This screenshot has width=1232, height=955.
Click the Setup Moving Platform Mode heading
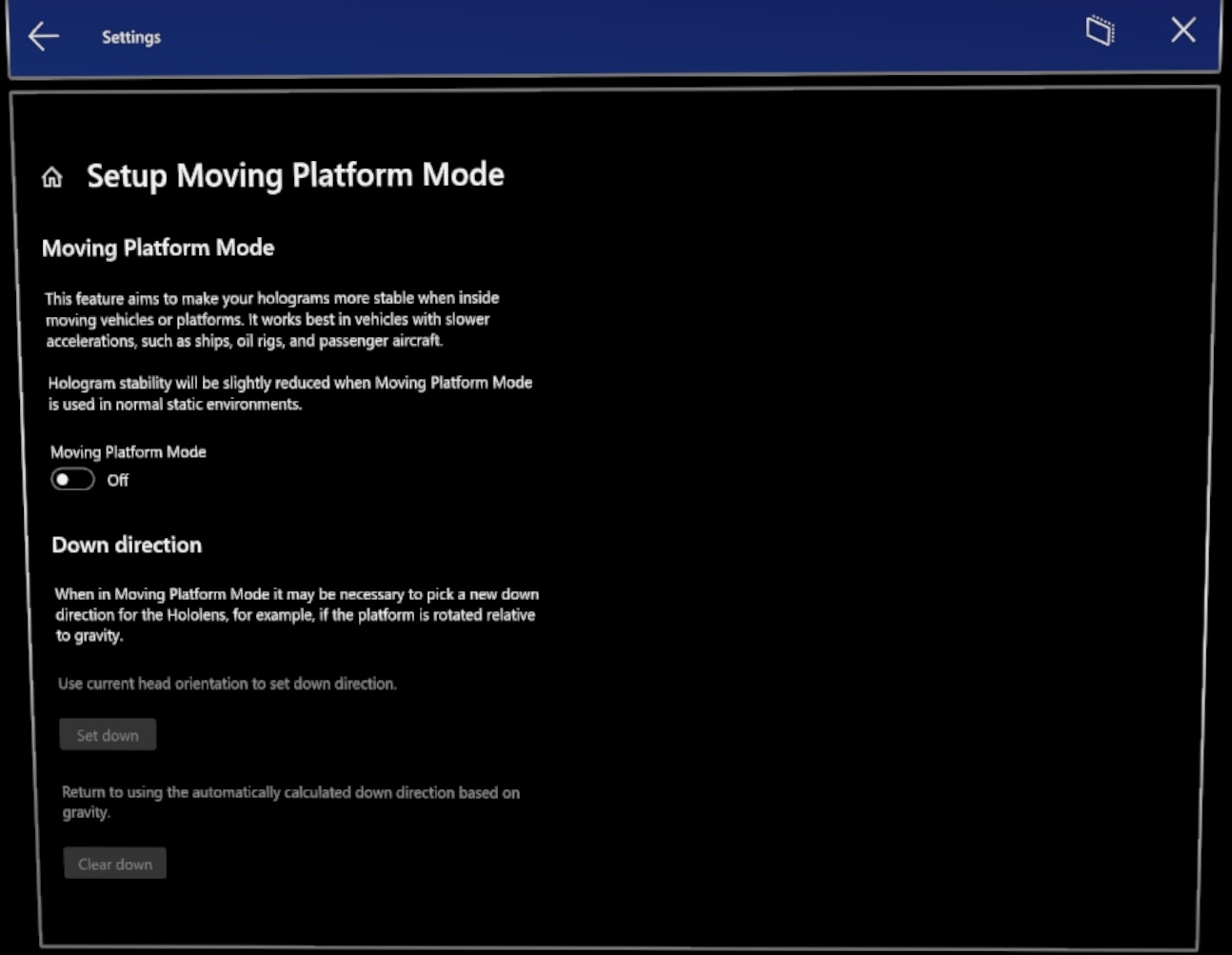click(x=295, y=175)
